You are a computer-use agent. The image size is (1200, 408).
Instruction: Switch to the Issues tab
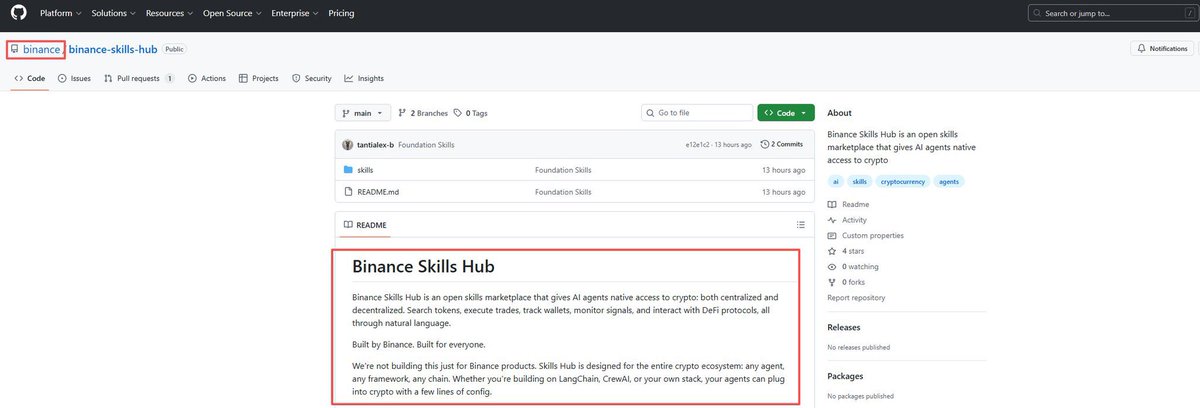coord(75,78)
